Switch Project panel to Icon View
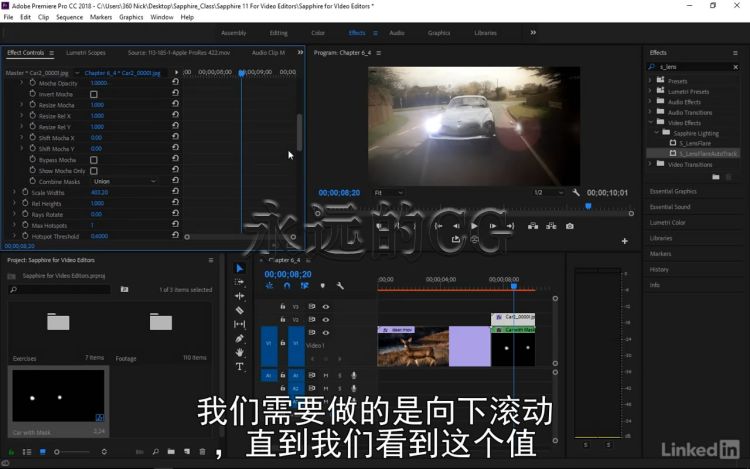 [43, 452]
